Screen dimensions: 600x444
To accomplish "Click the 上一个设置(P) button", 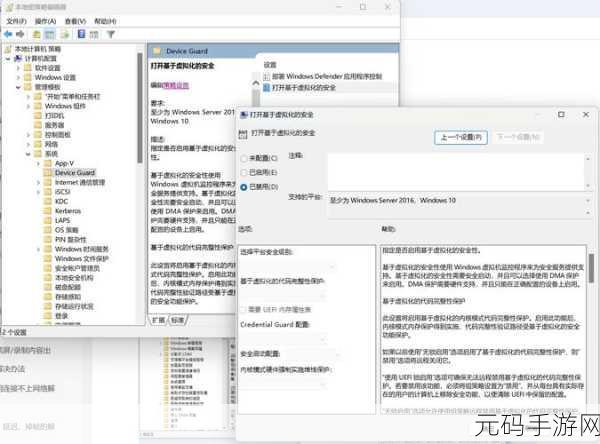I will pyautogui.click(x=461, y=137).
